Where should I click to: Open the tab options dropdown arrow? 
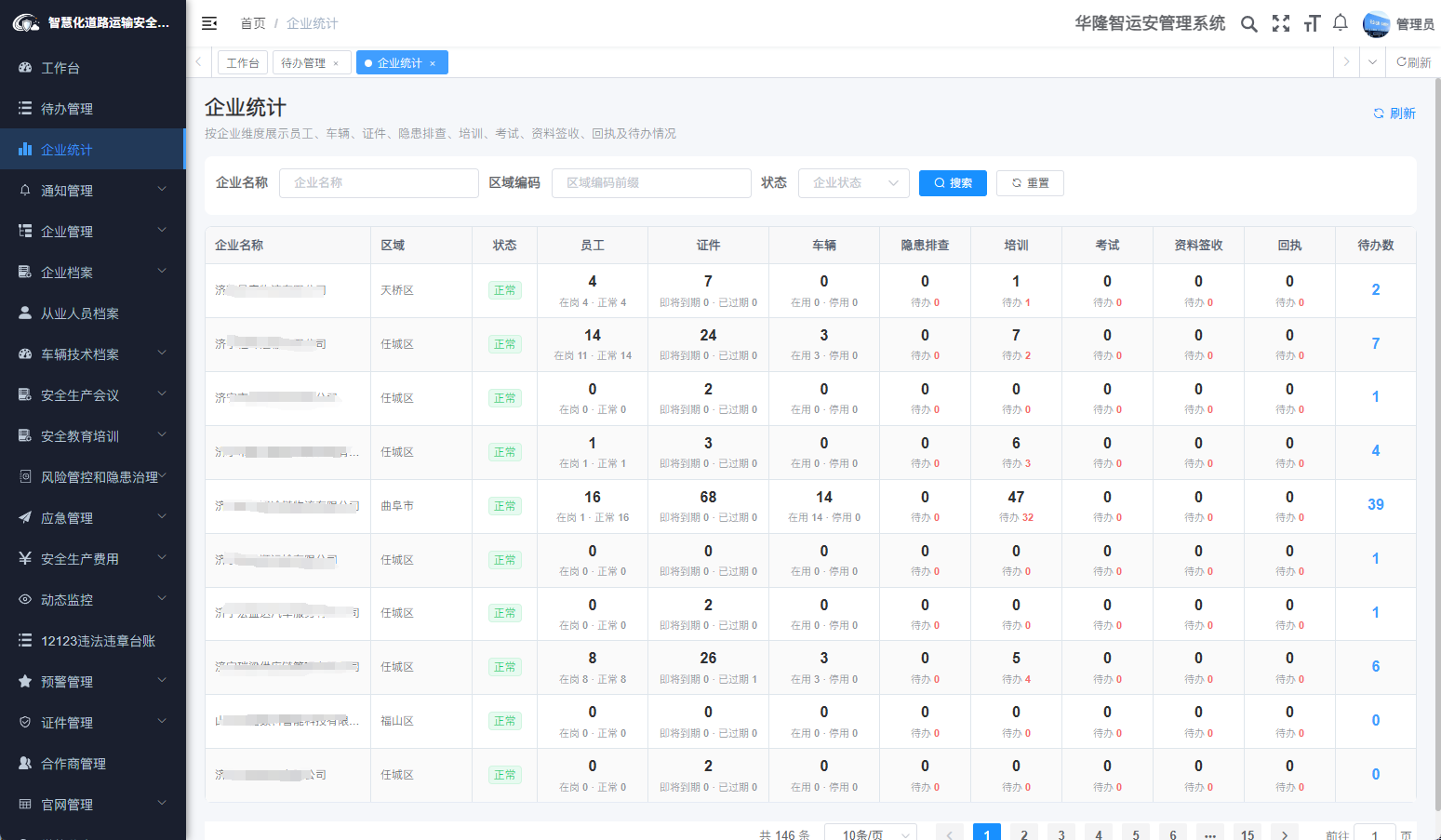(x=1372, y=62)
